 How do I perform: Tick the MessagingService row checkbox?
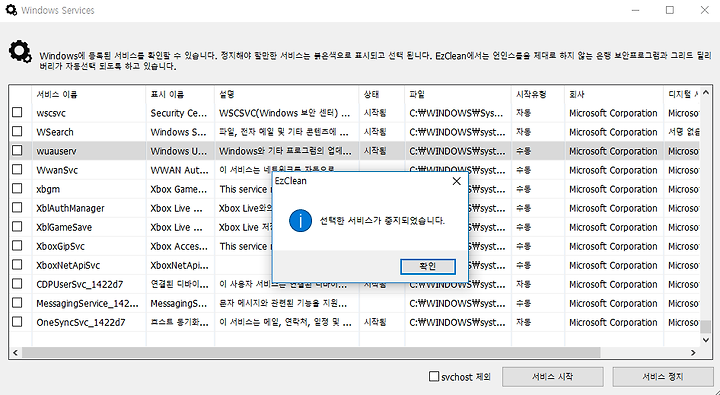point(17,303)
